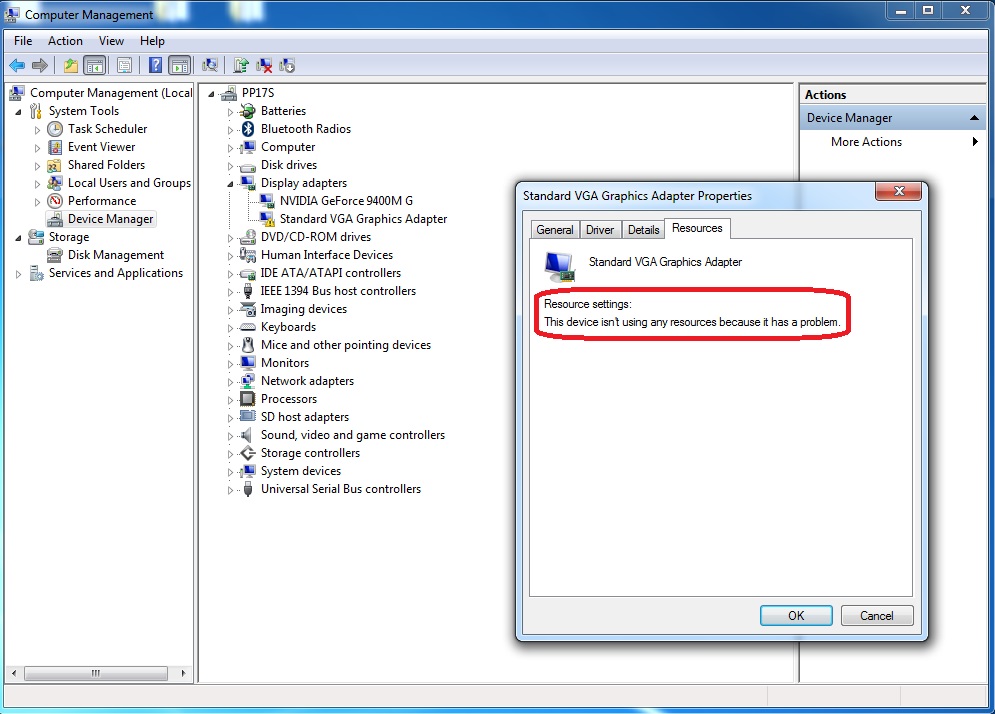Screen dimensions: 995x714
Task: Click OK in the properties dialog
Action: 796,616
